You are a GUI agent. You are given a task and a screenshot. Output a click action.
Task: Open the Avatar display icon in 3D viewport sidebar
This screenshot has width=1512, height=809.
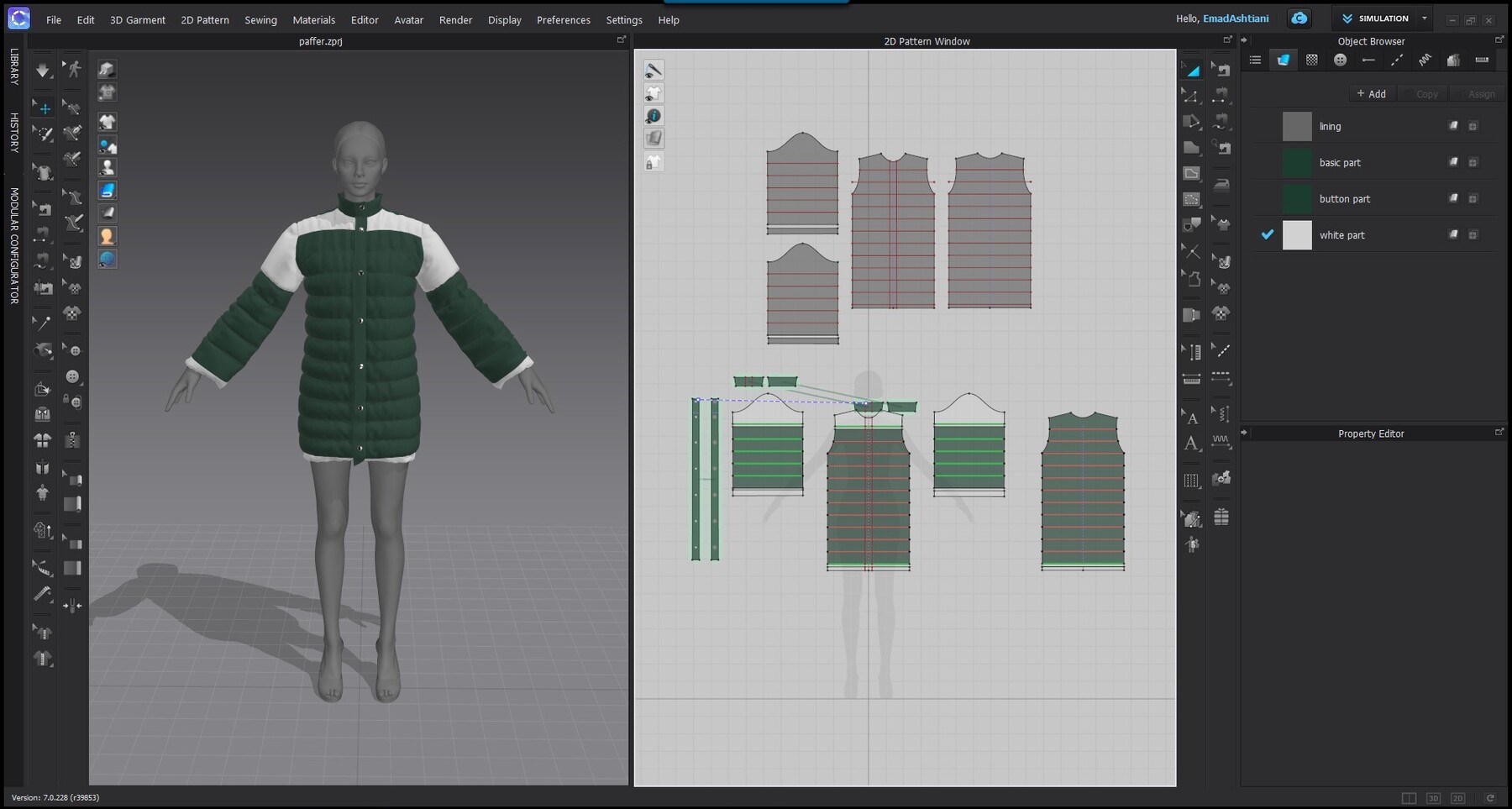click(107, 167)
